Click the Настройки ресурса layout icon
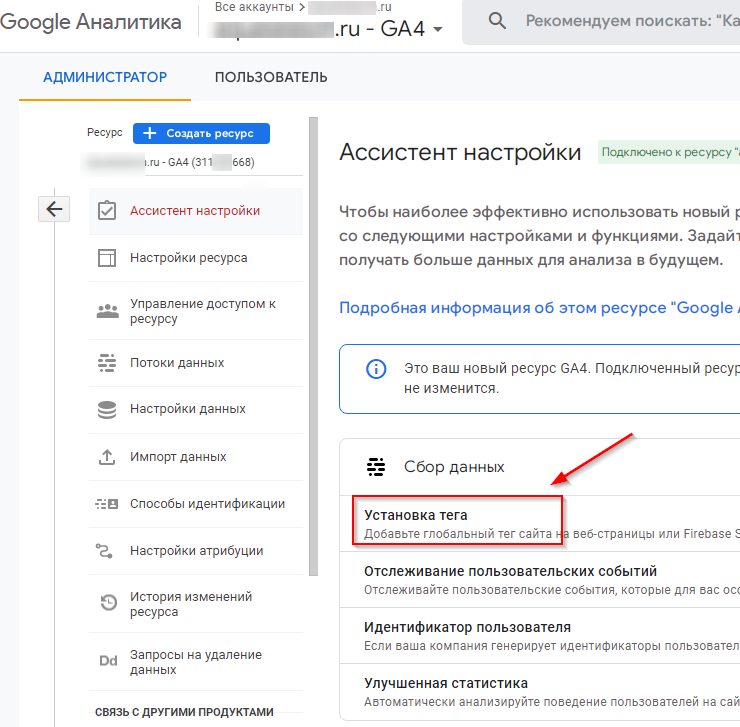The width and height of the screenshot is (740, 727). [107, 258]
